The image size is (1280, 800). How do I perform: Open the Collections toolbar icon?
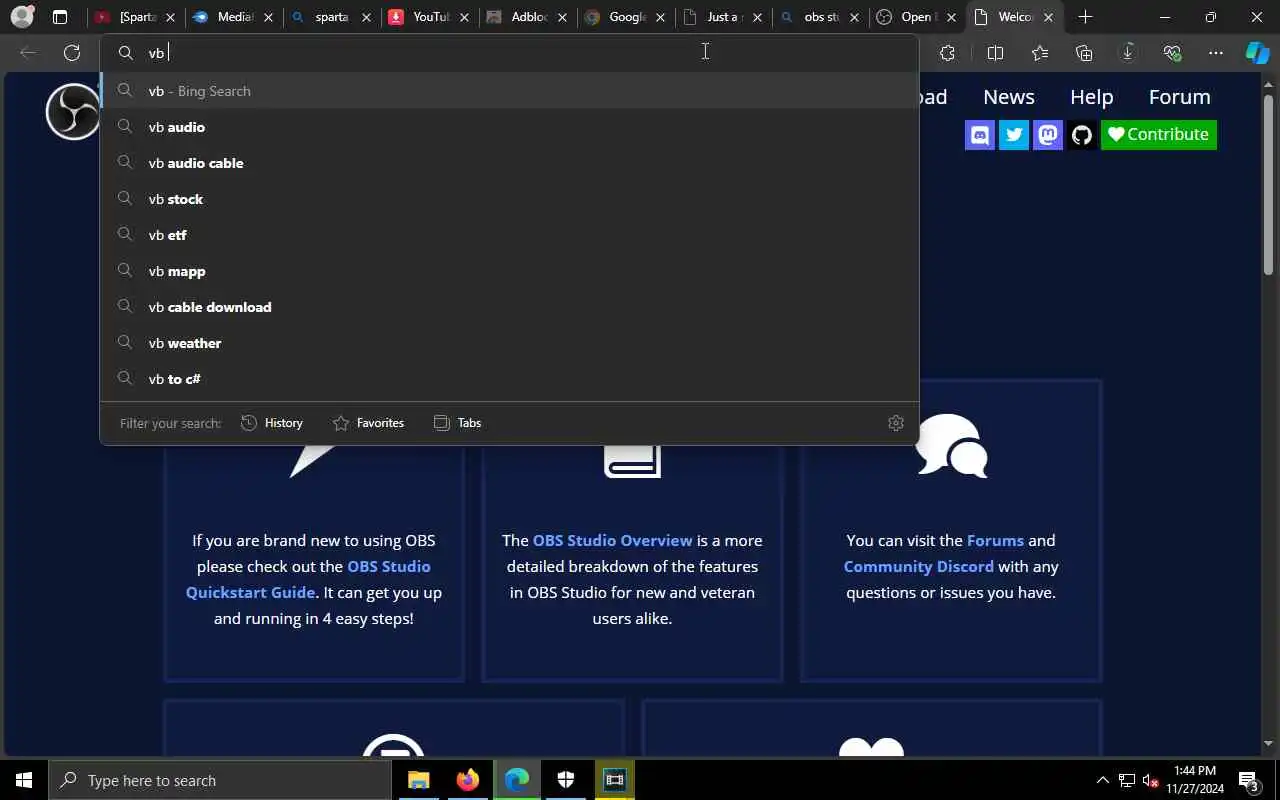(x=1084, y=53)
